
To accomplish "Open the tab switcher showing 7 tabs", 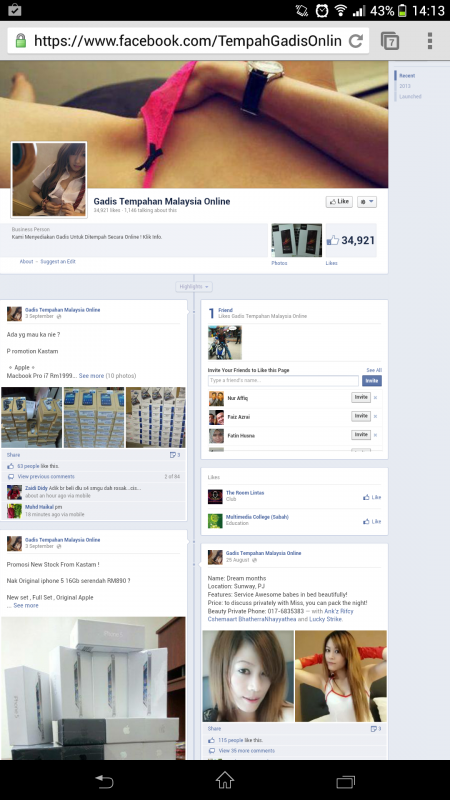I will 390,41.
